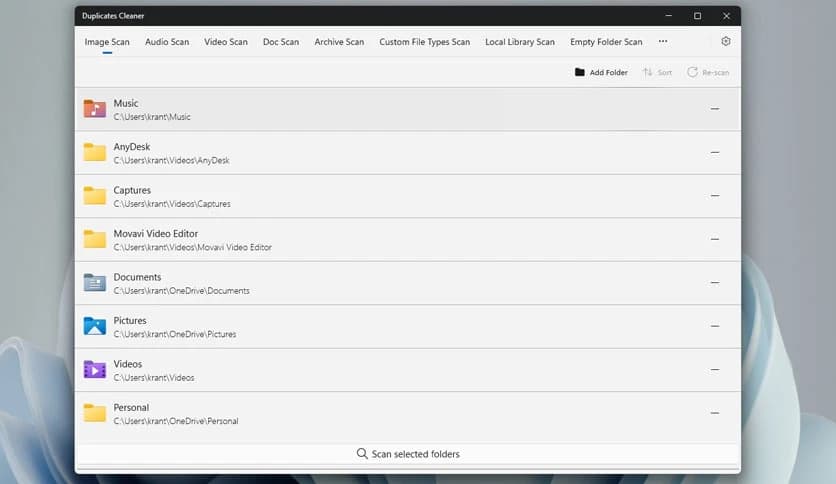Remove the Personal folder with its minus icon
Viewport: 836px width, 484px height.
click(715, 413)
